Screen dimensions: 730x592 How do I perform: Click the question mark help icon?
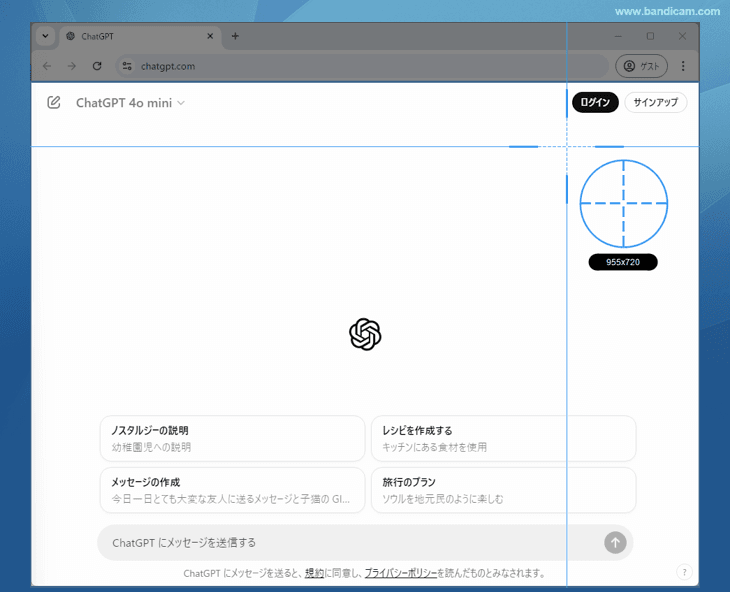coord(684,572)
